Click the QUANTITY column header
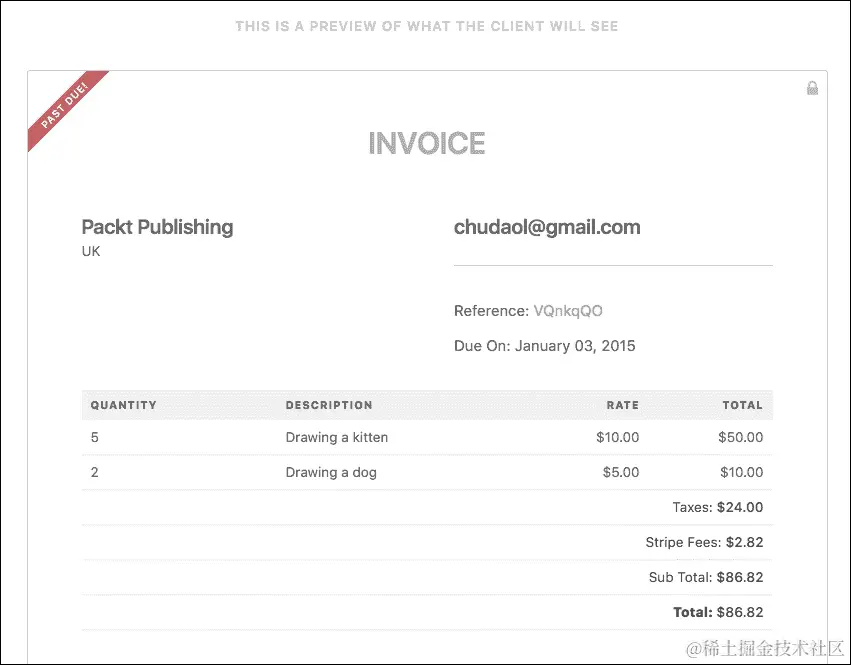The width and height of the screenshot is (851, 665). [x=124, y=405]
